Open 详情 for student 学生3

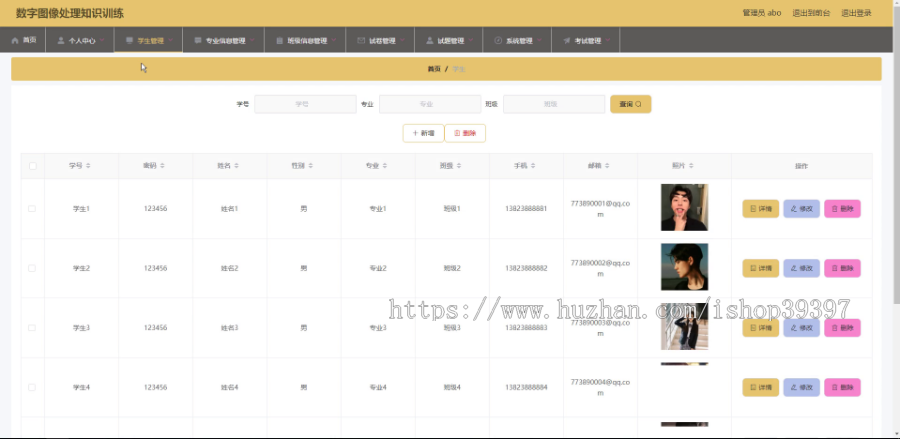[761, 328]
